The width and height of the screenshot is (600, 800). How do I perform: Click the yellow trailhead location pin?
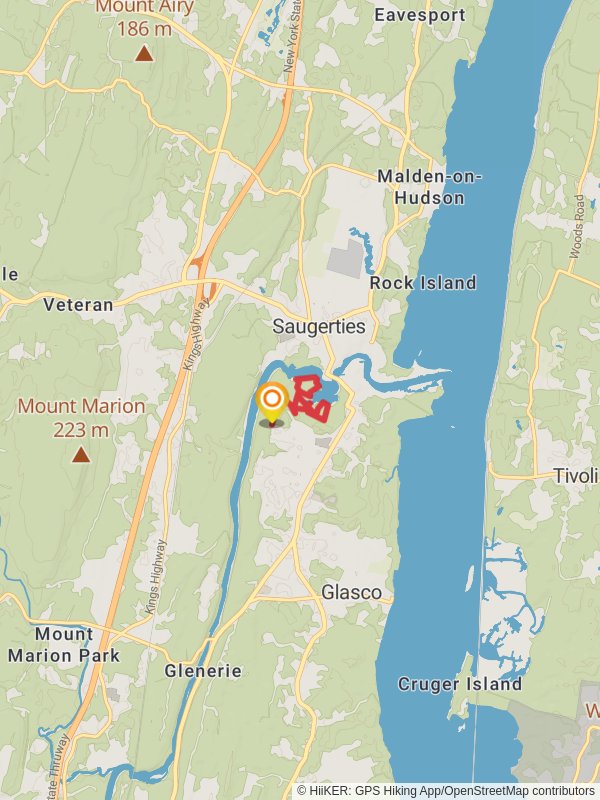272,403
